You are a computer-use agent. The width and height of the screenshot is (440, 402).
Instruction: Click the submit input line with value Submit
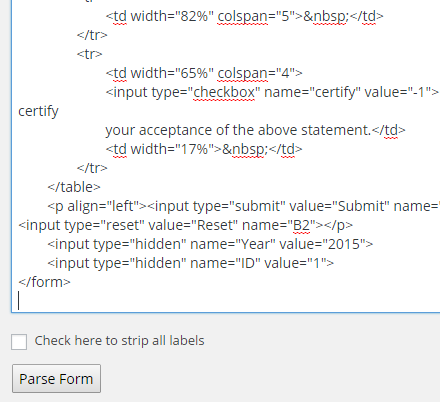click(x=244, y=206)
